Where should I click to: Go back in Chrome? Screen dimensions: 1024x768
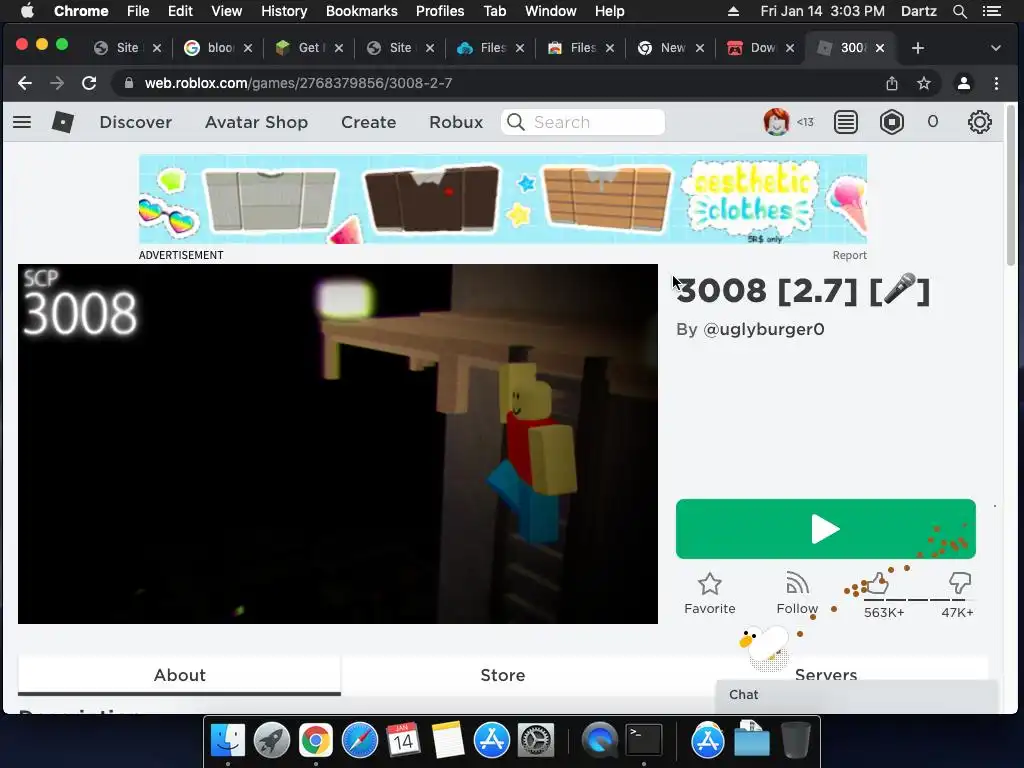[x=25, y=83]
